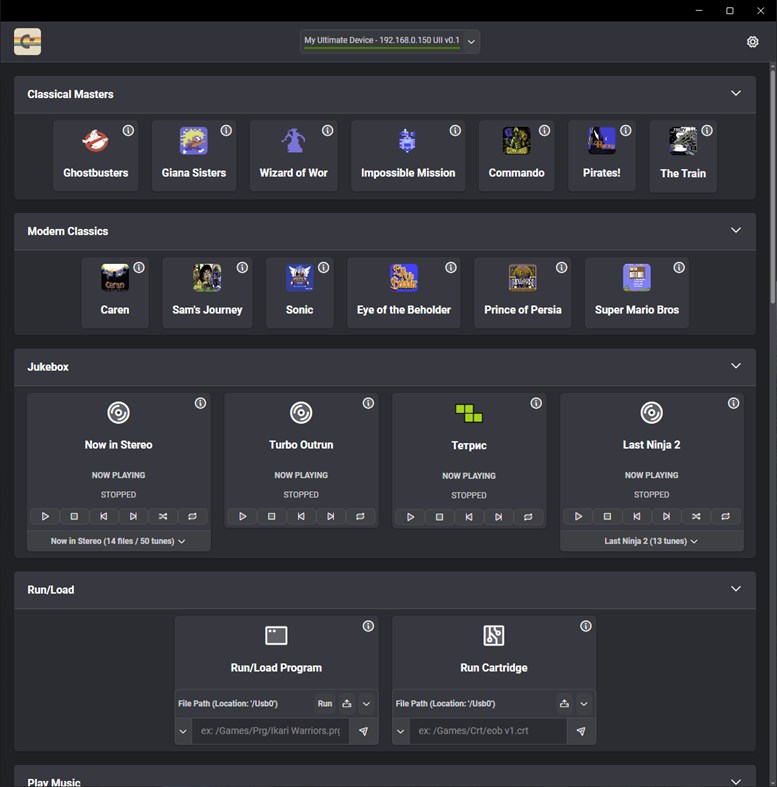Launch the Ghostbusters game tile
Screen dimensions: 777x787
click(x=95, y=156)
